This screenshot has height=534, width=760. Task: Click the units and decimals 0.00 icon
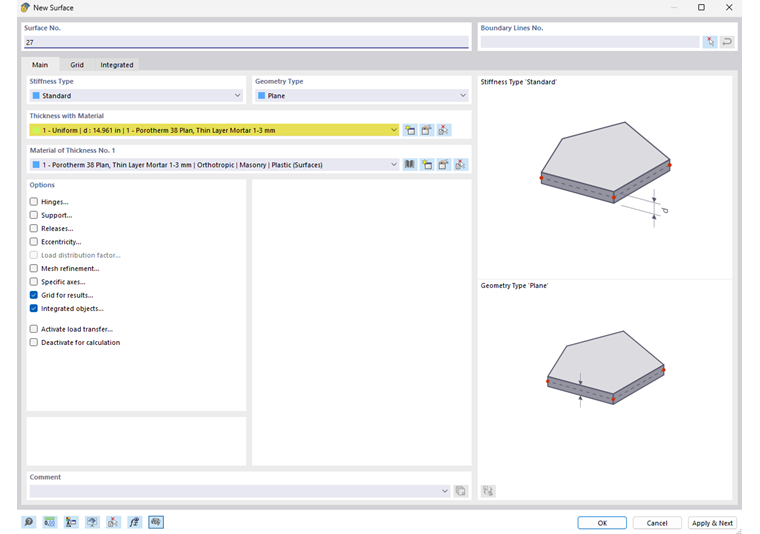[49, 522]
